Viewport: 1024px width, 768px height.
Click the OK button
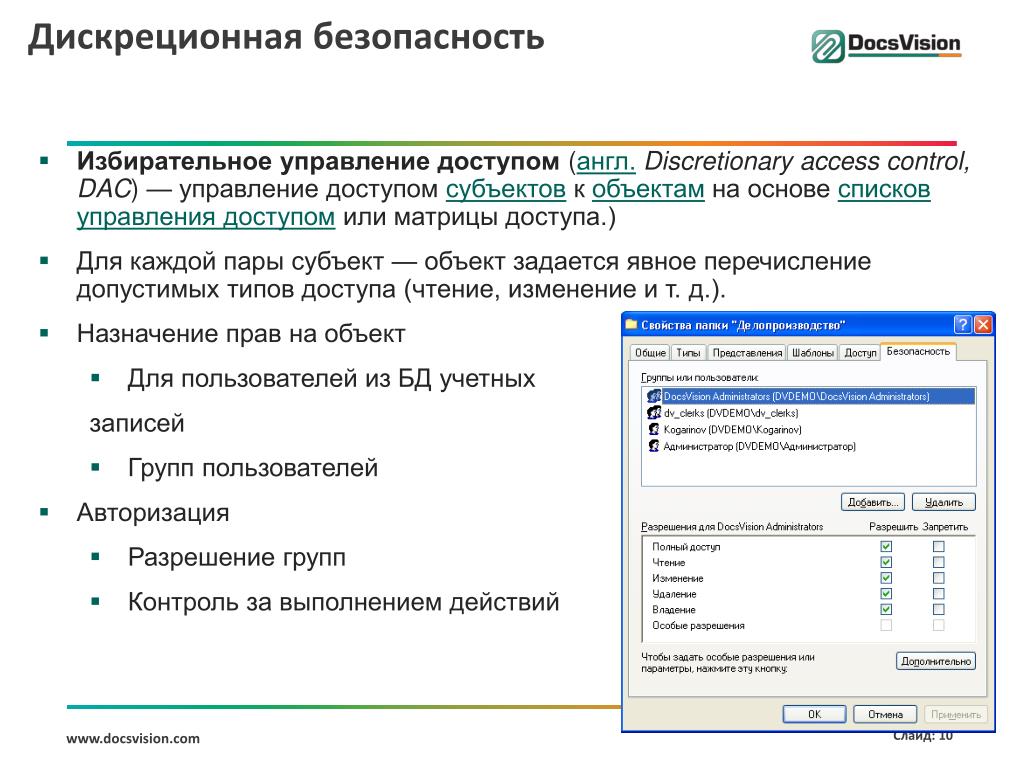click(814, 714)
